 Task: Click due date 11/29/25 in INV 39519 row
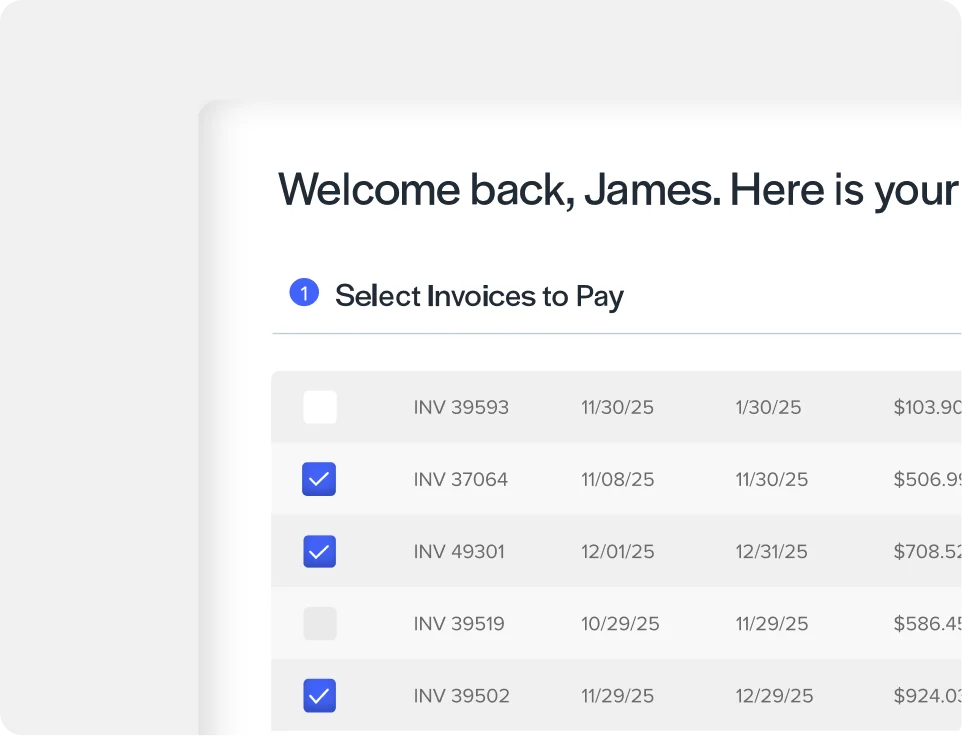coord(772,623)
